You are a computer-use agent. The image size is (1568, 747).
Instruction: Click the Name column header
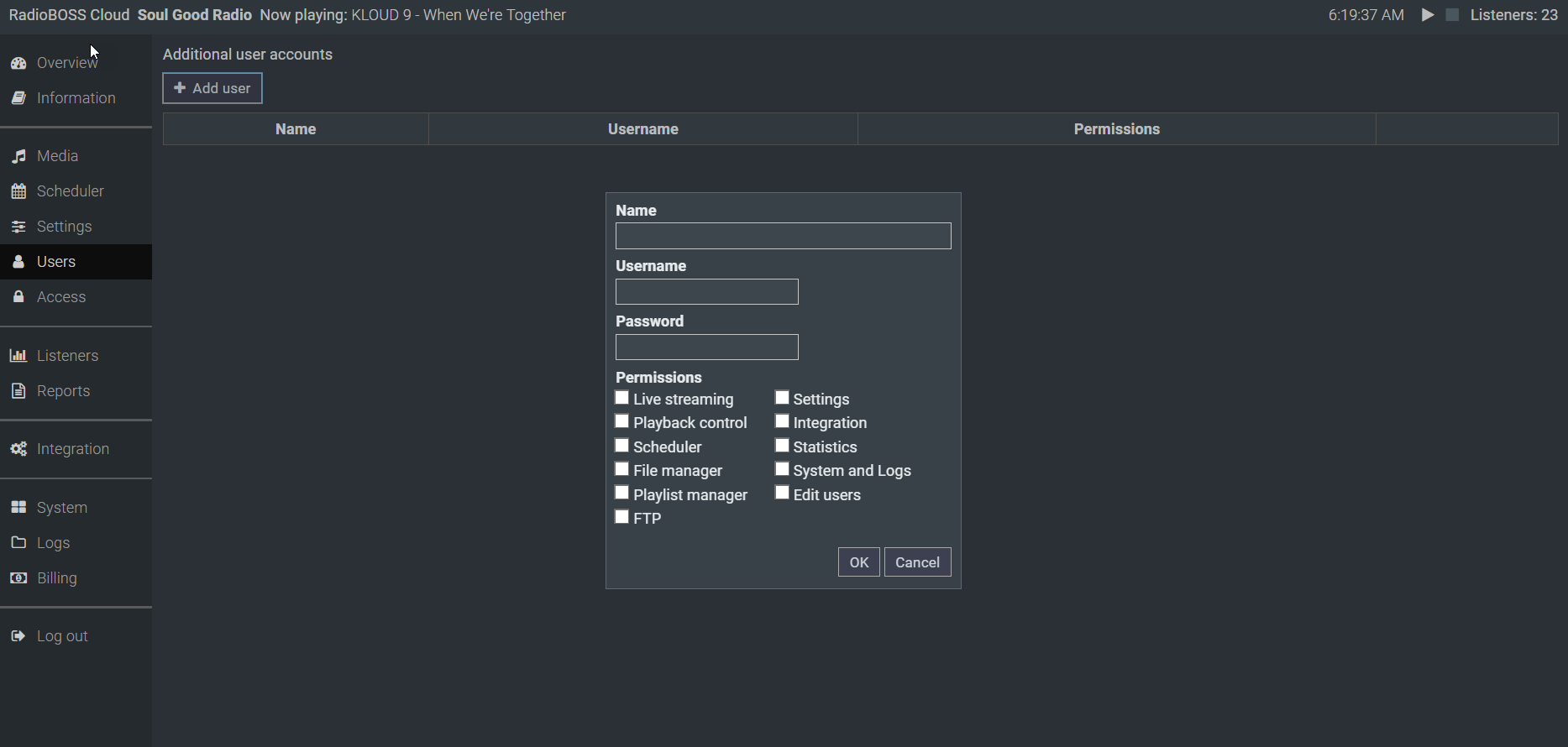click(296, 129)
